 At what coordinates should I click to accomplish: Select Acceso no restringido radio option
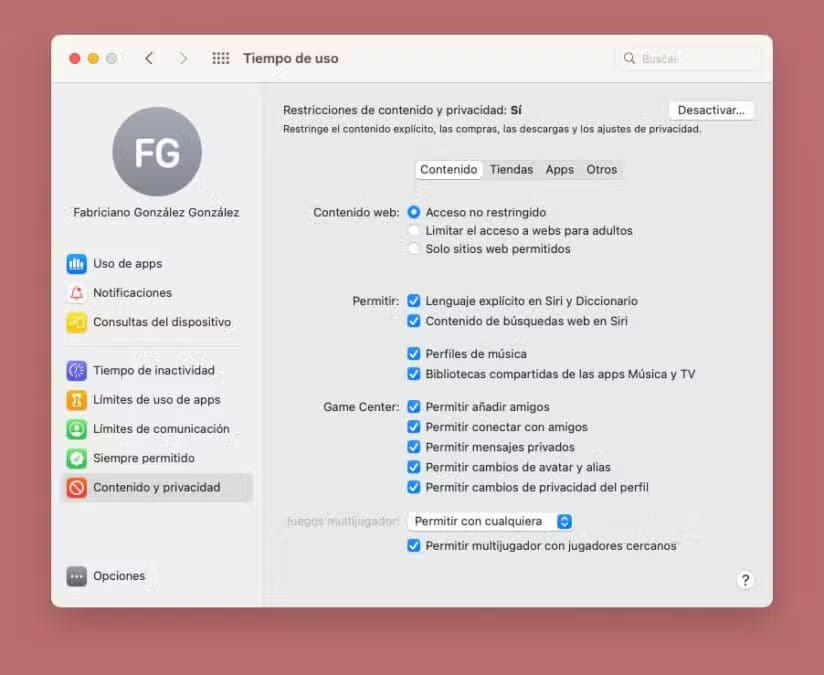tap(414, 212)
